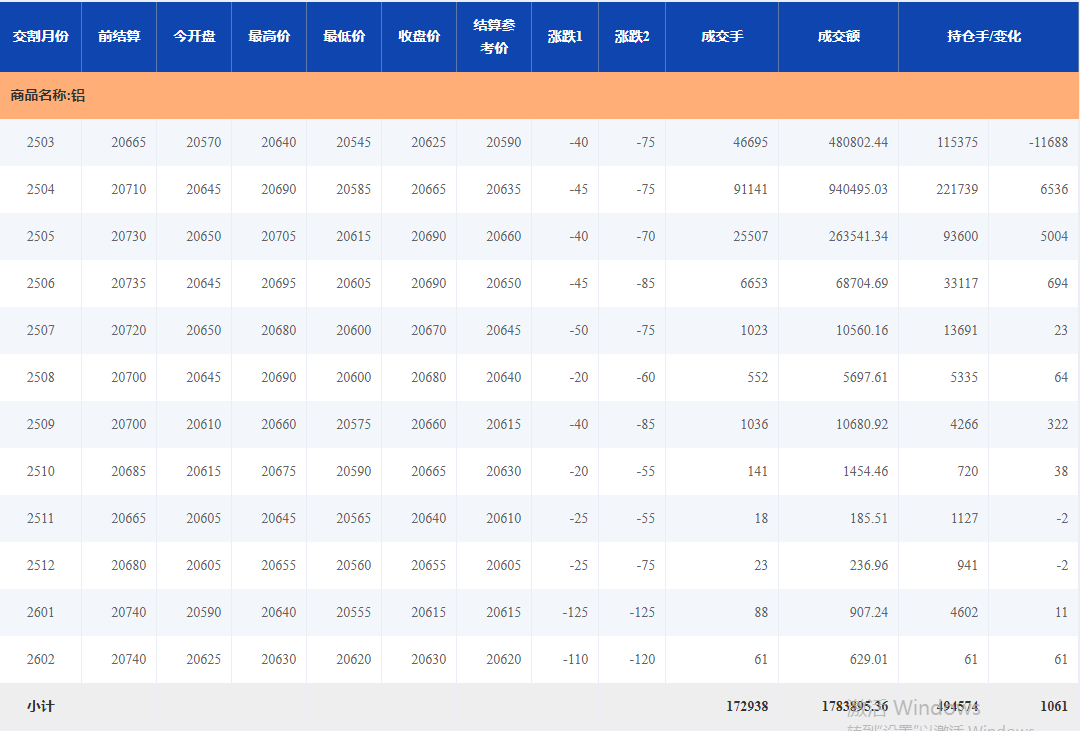The width and height of the screenshot is (1081, 731).
Task: Click the 交割月份 column header
Action: point(41,36)
